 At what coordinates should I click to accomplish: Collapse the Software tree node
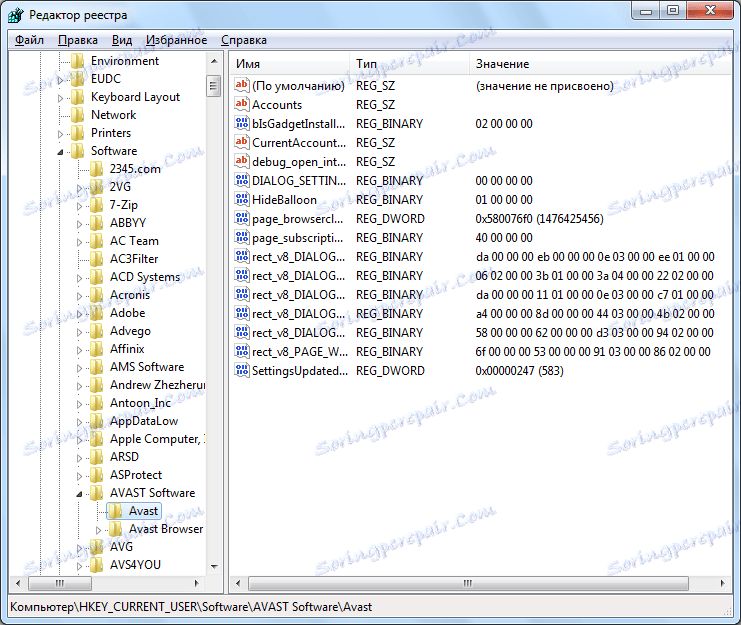60,152
